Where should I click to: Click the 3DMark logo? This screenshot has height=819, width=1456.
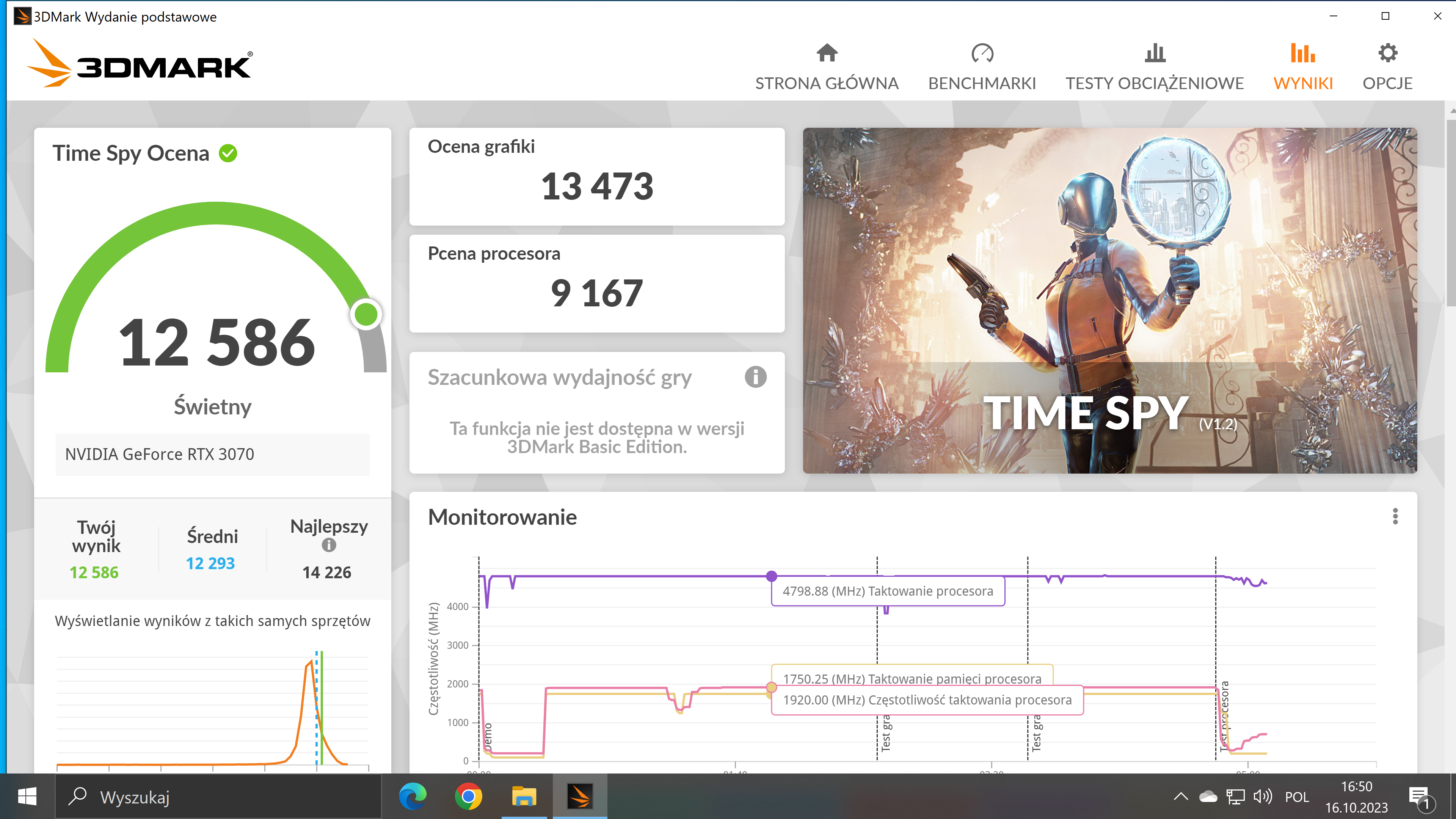click(140, 63)
